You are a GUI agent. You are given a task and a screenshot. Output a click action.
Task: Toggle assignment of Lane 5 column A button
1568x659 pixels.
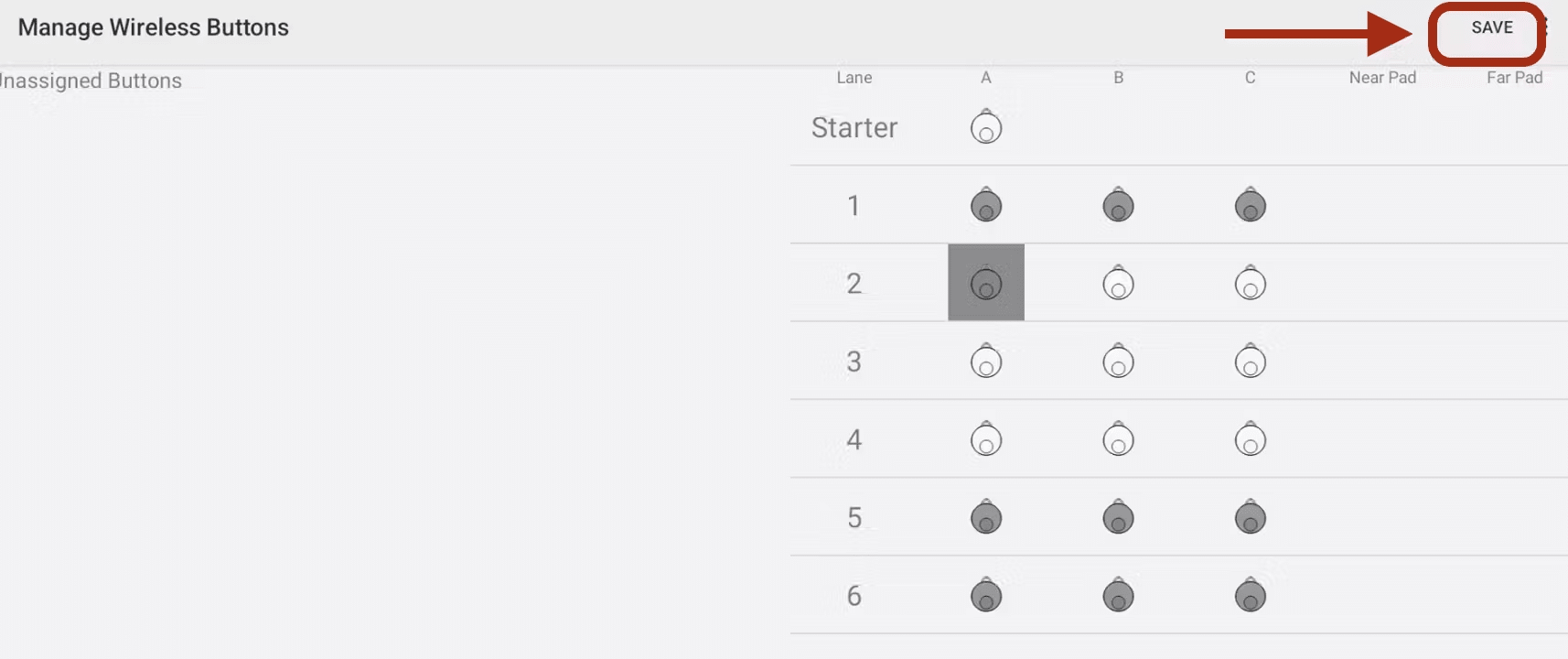click(x=985, y=517)
